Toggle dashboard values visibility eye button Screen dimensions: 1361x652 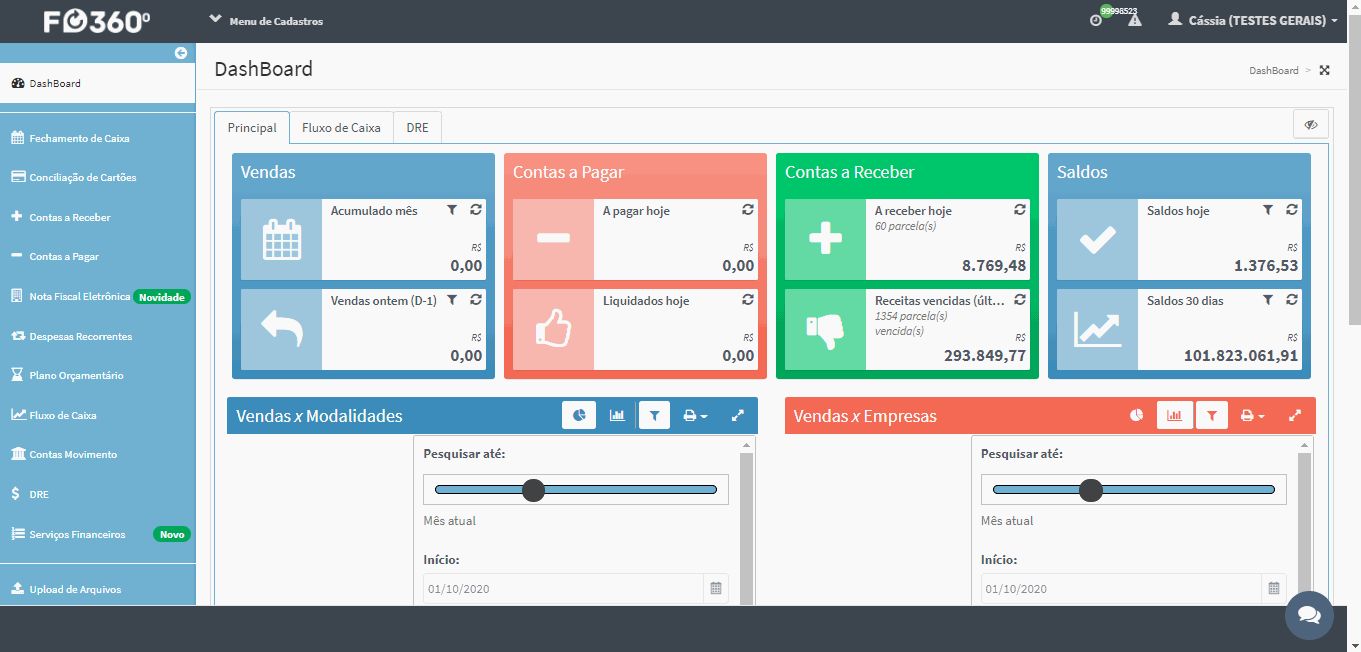tap(1311, 125)
